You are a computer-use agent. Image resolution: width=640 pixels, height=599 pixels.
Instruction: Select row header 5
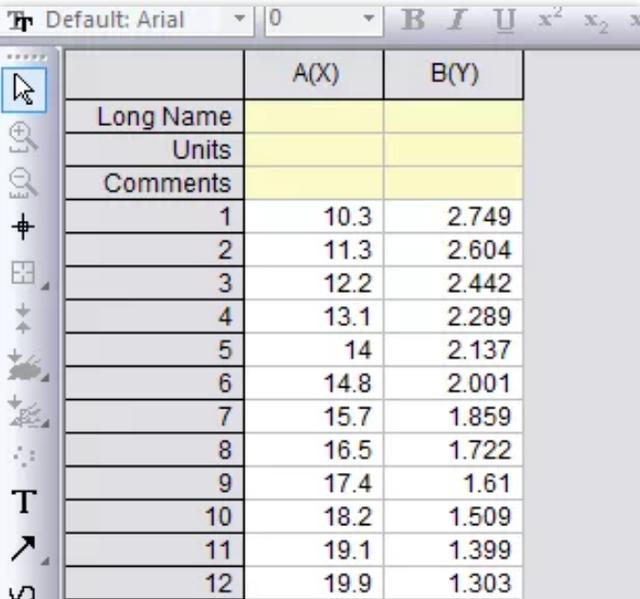coord(155,350)
